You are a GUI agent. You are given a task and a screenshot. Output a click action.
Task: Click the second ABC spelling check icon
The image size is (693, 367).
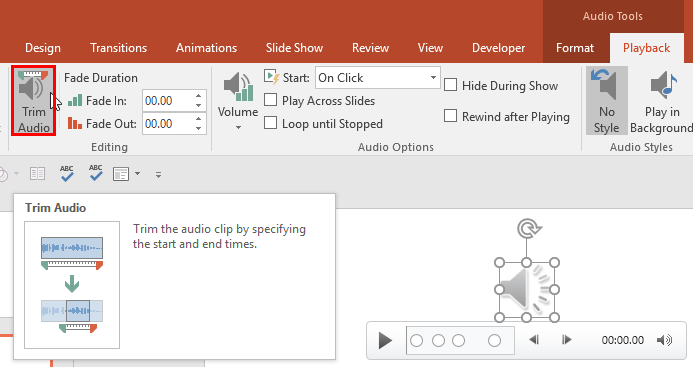point(95,173)
